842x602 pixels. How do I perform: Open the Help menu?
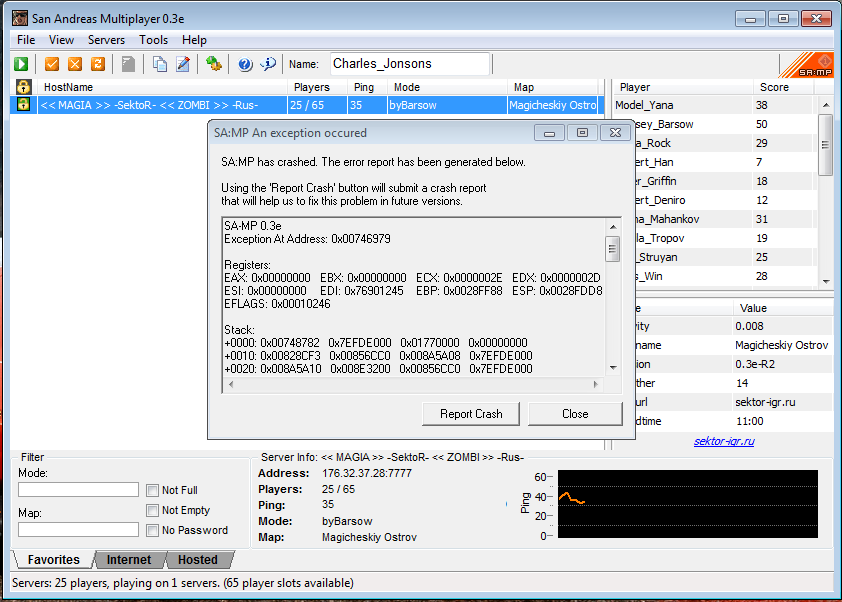[x=194, y=40]
